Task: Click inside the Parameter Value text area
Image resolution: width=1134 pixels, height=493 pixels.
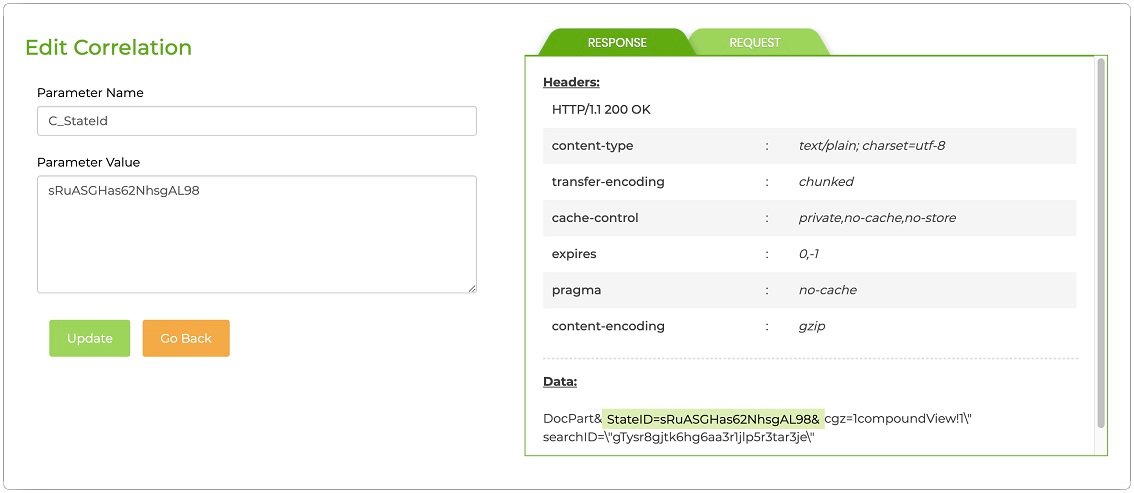Action: [256, 235]
